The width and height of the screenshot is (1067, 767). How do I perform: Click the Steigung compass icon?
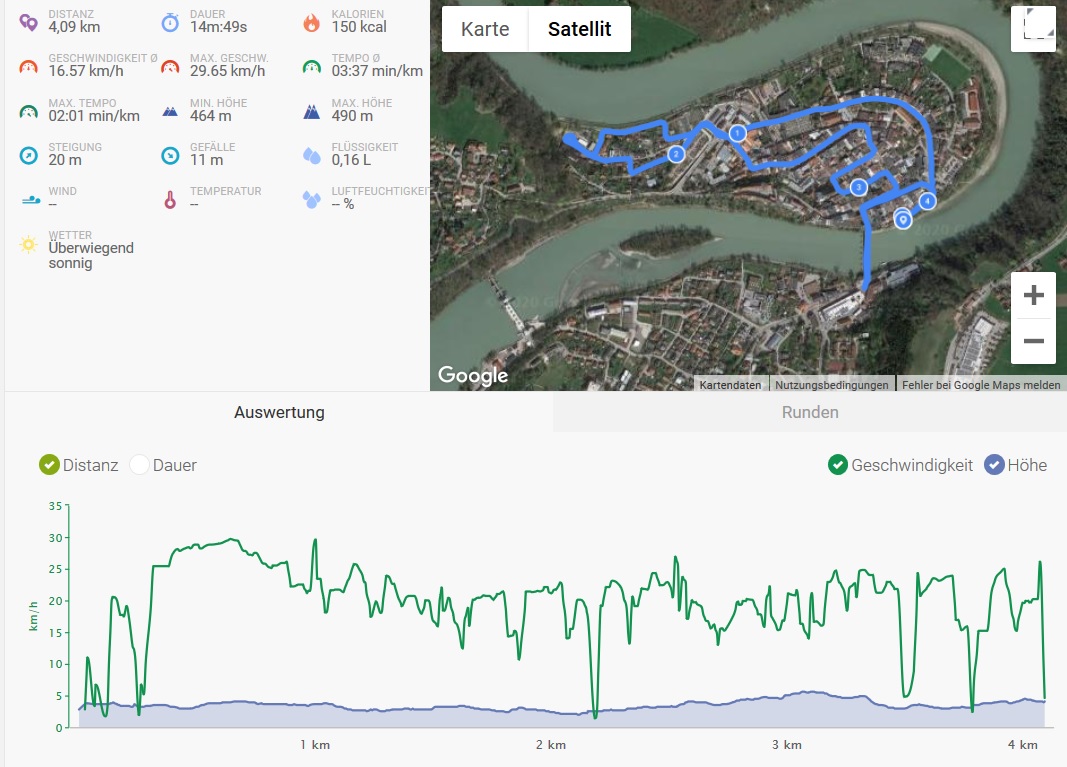(x=29, y=155)
